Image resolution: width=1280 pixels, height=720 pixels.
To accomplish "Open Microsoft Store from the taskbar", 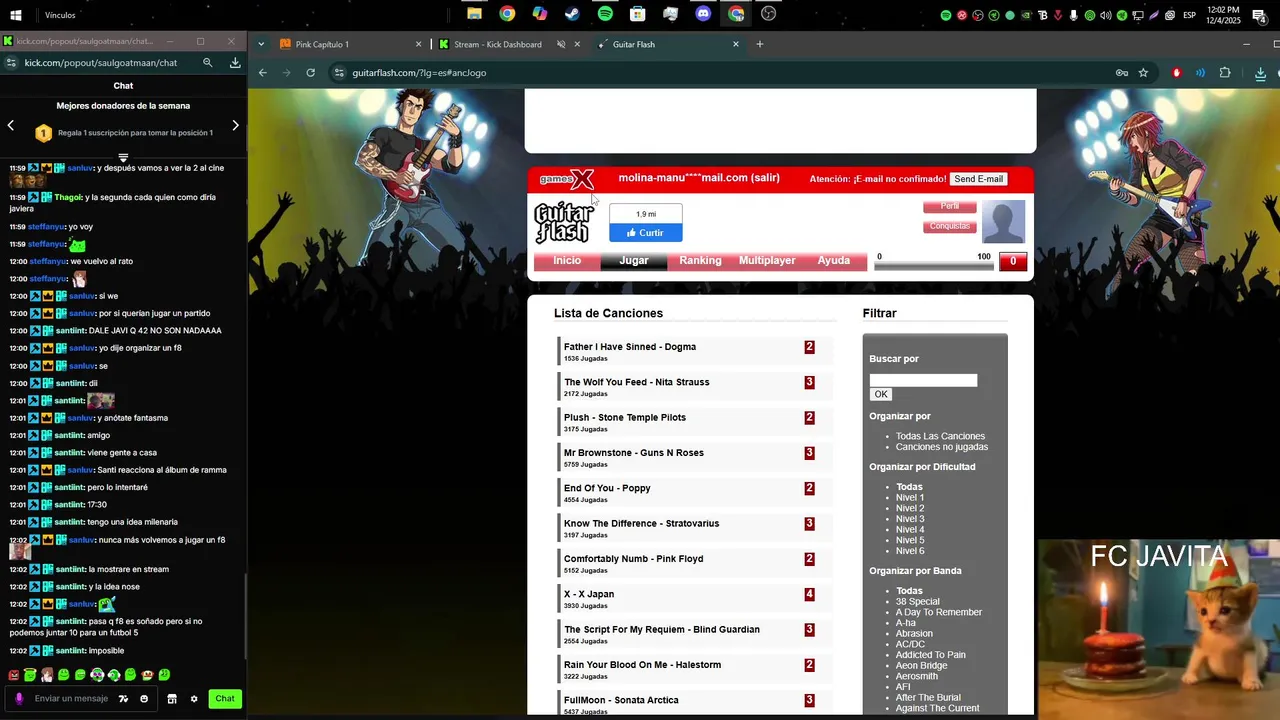I will 637,14.
